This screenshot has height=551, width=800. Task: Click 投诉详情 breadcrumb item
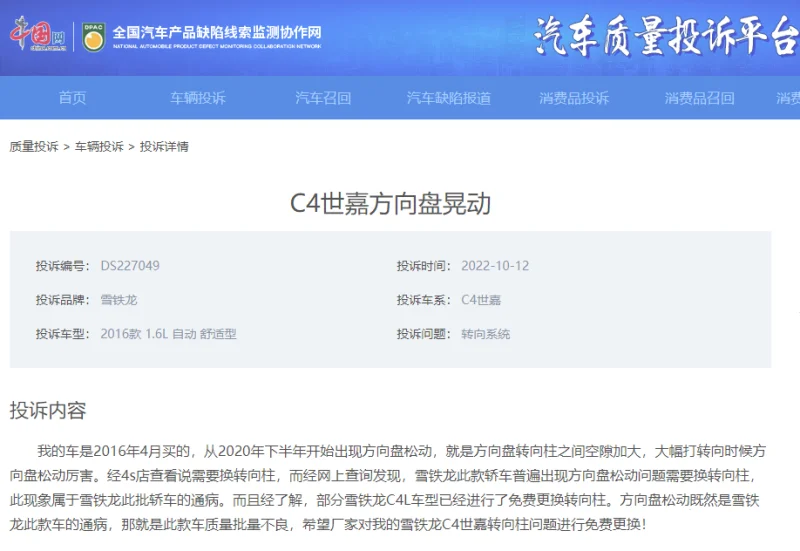tap(164, 147)
